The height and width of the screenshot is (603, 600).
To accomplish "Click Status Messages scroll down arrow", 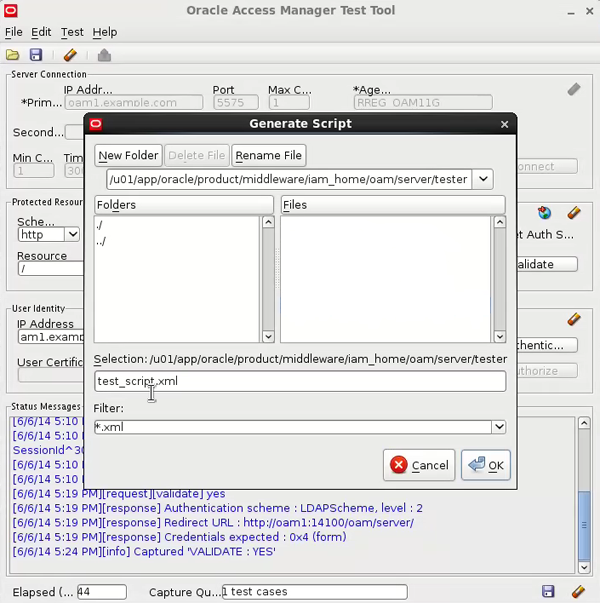I will (584, 567).
